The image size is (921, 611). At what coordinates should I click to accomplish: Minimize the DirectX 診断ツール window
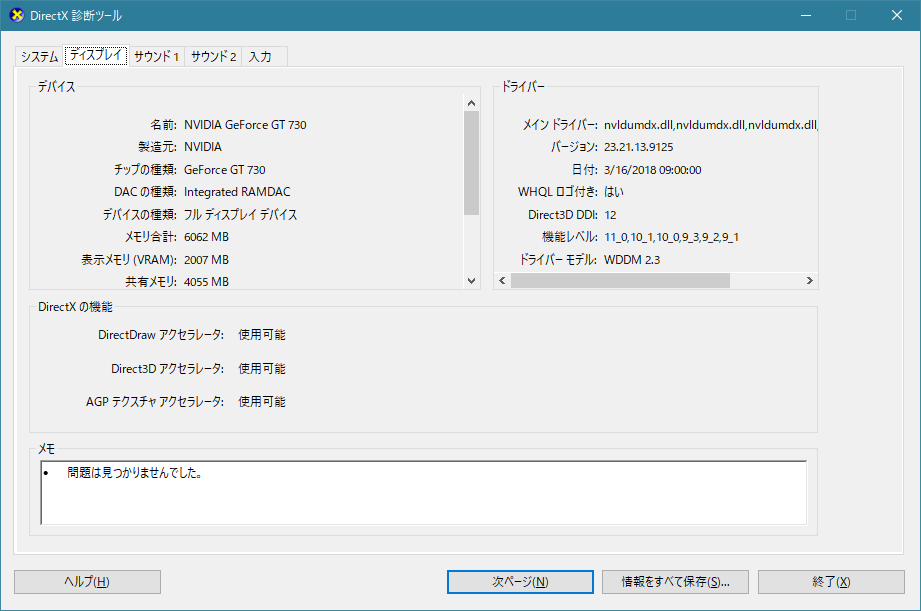tap(804, 15)
